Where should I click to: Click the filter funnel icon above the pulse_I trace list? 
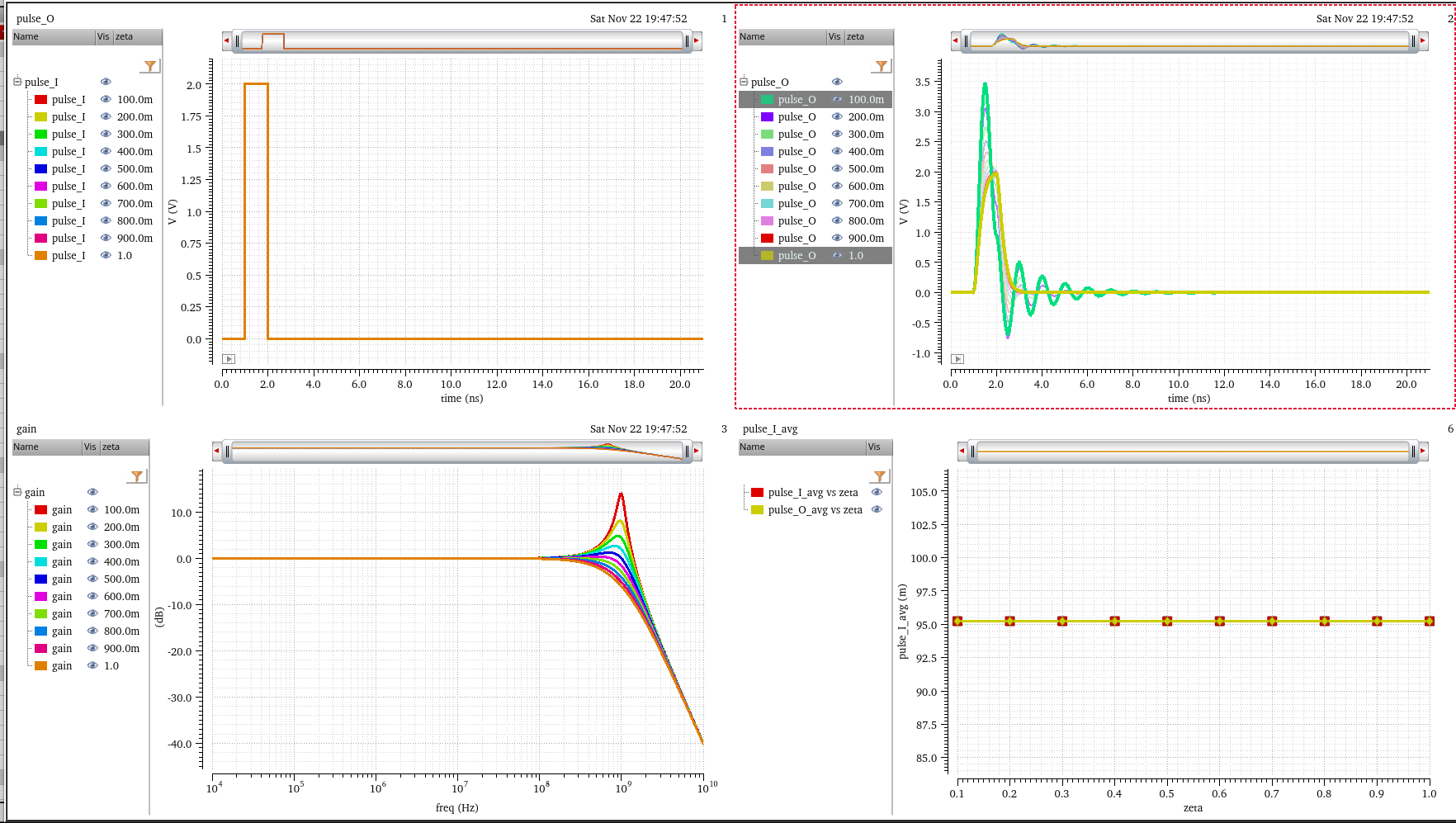click(x=149, y=66)
